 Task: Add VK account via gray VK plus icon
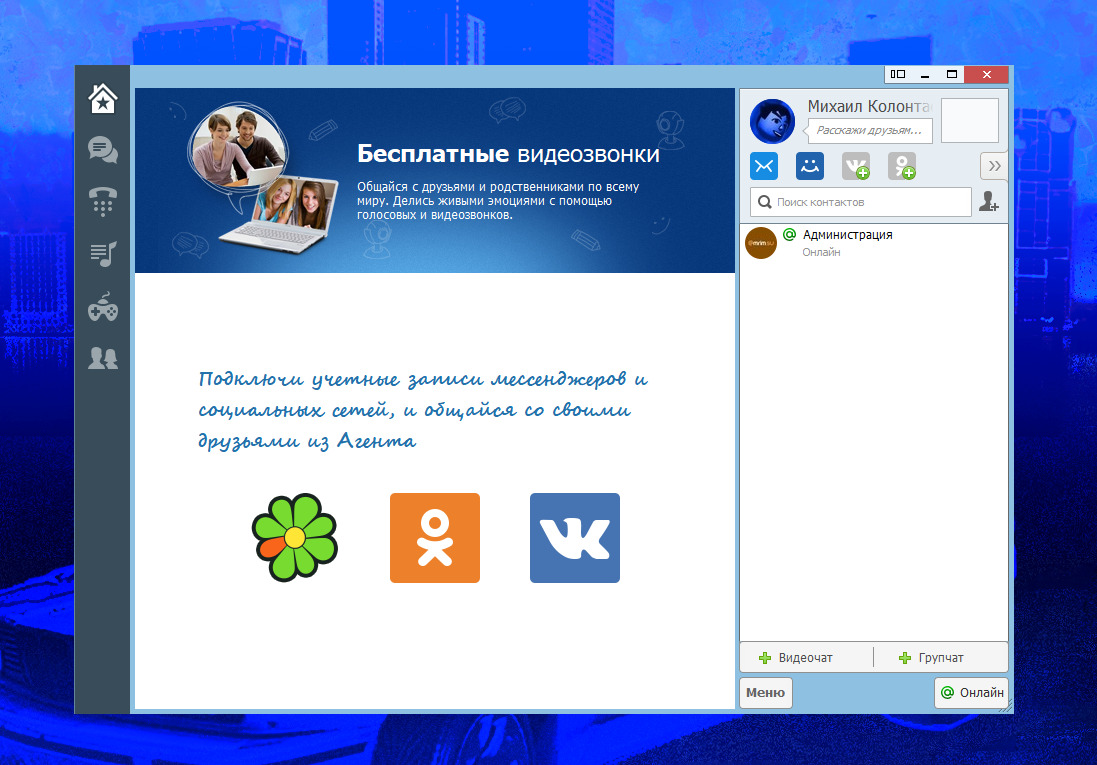point(856,167)
